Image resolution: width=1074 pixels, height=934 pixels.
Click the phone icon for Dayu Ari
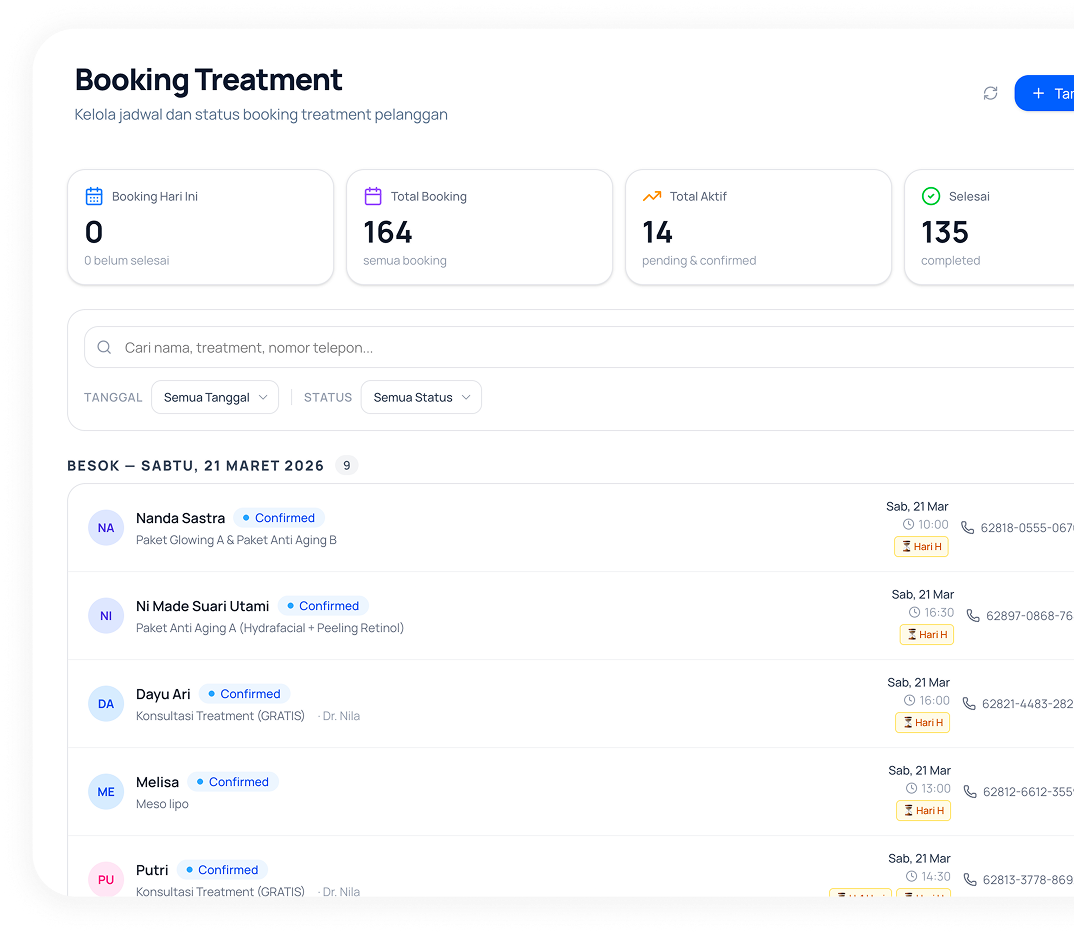(x=969, y=703)
